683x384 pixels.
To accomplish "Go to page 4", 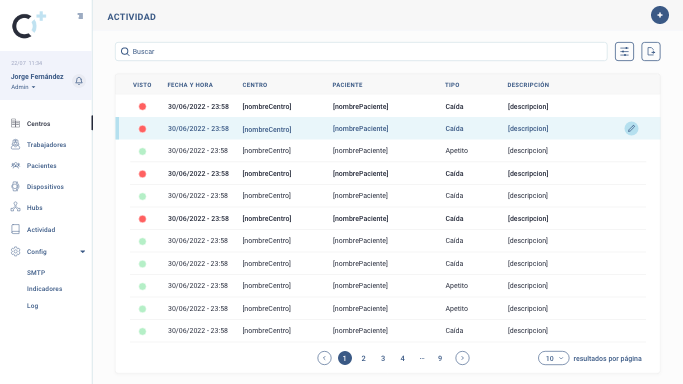I will click(x=402, y=358).
